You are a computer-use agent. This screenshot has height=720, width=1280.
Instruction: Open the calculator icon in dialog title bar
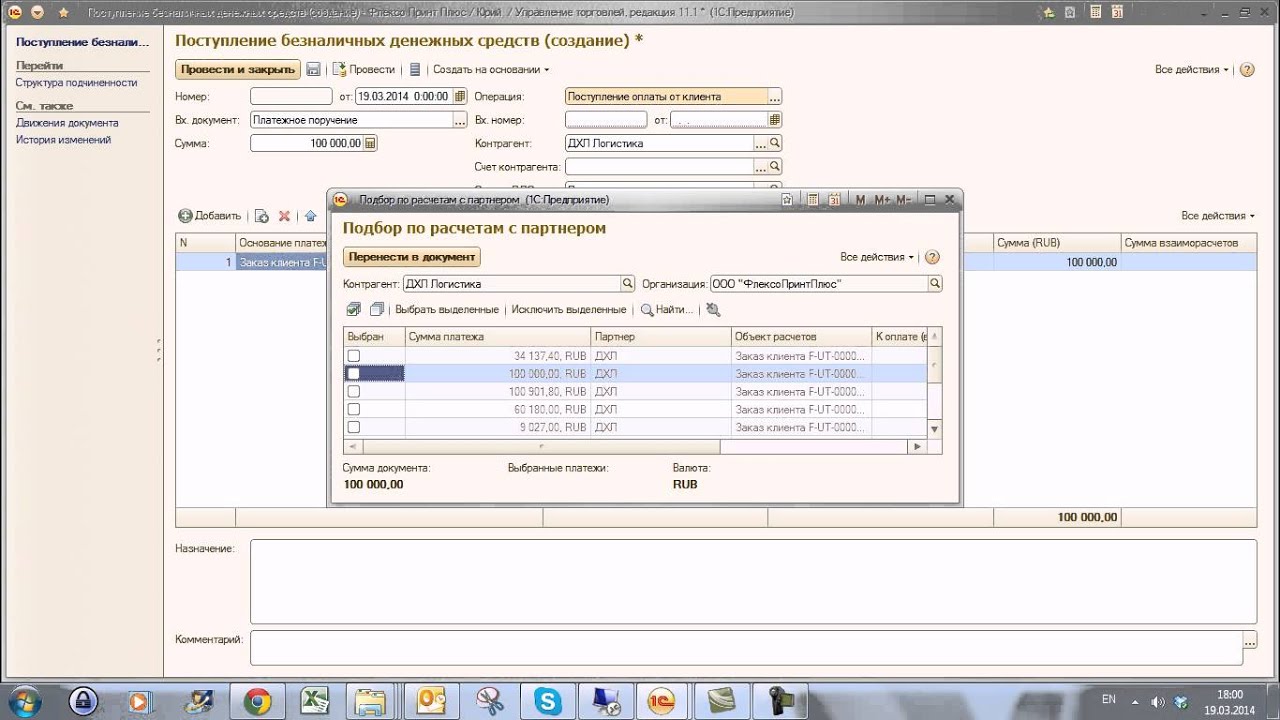[x=813, y=200]
